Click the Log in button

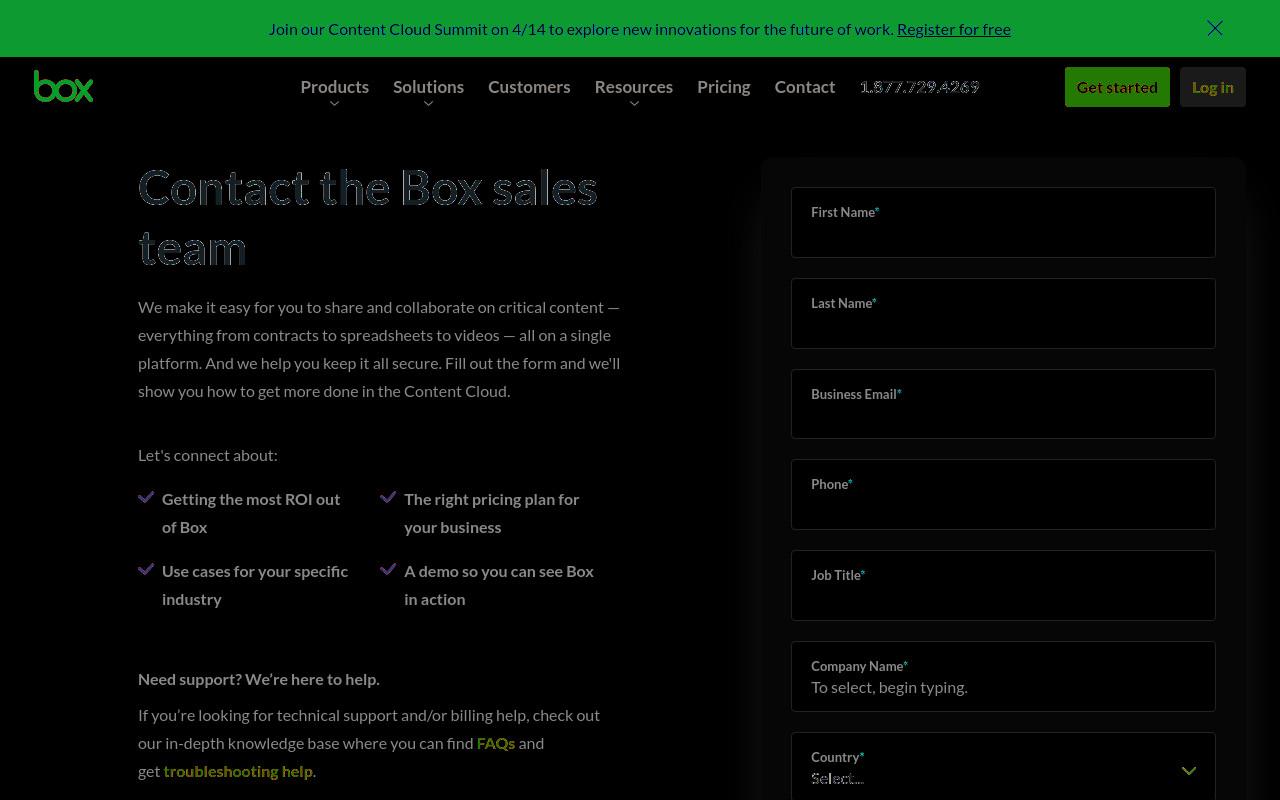tap(1213, 87)
